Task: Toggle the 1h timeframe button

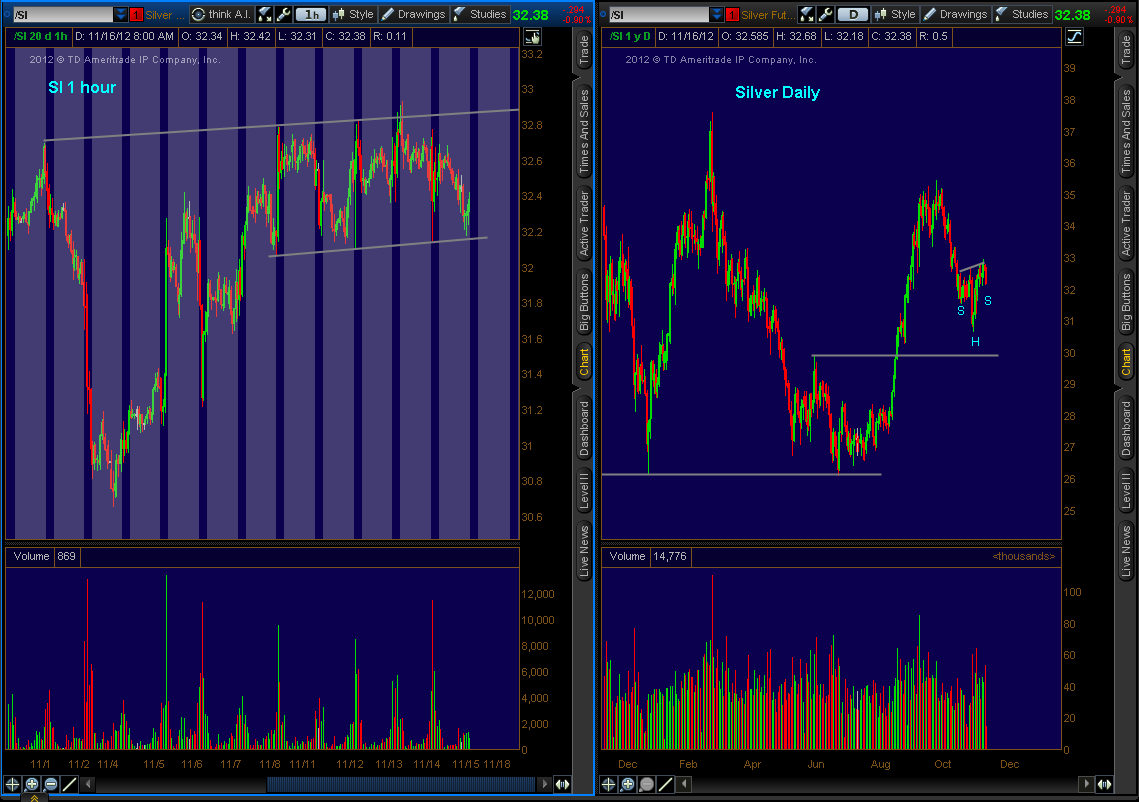Action: click(x=312, y=14)
